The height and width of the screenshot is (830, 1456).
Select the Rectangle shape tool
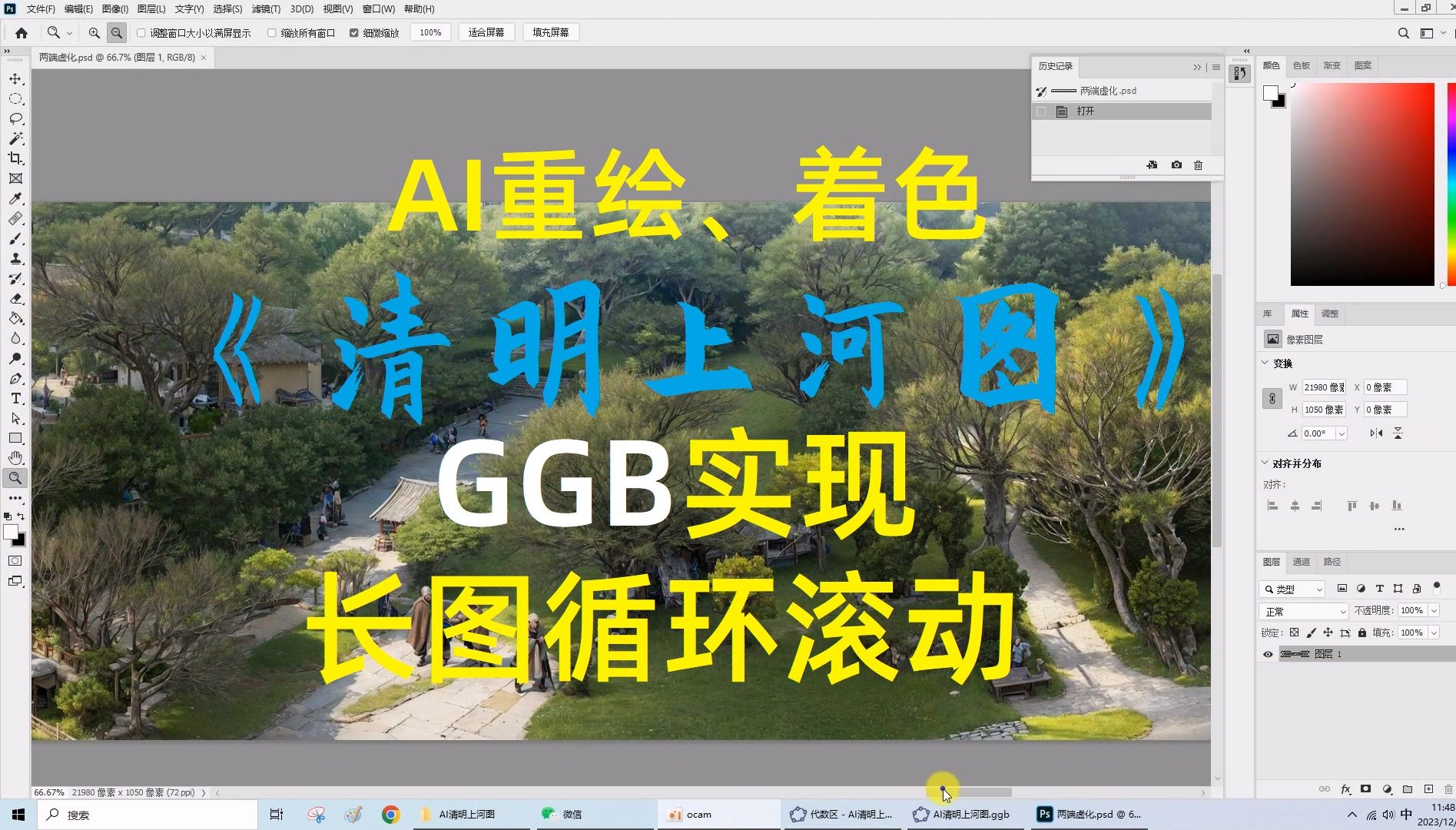coord(15,438)
